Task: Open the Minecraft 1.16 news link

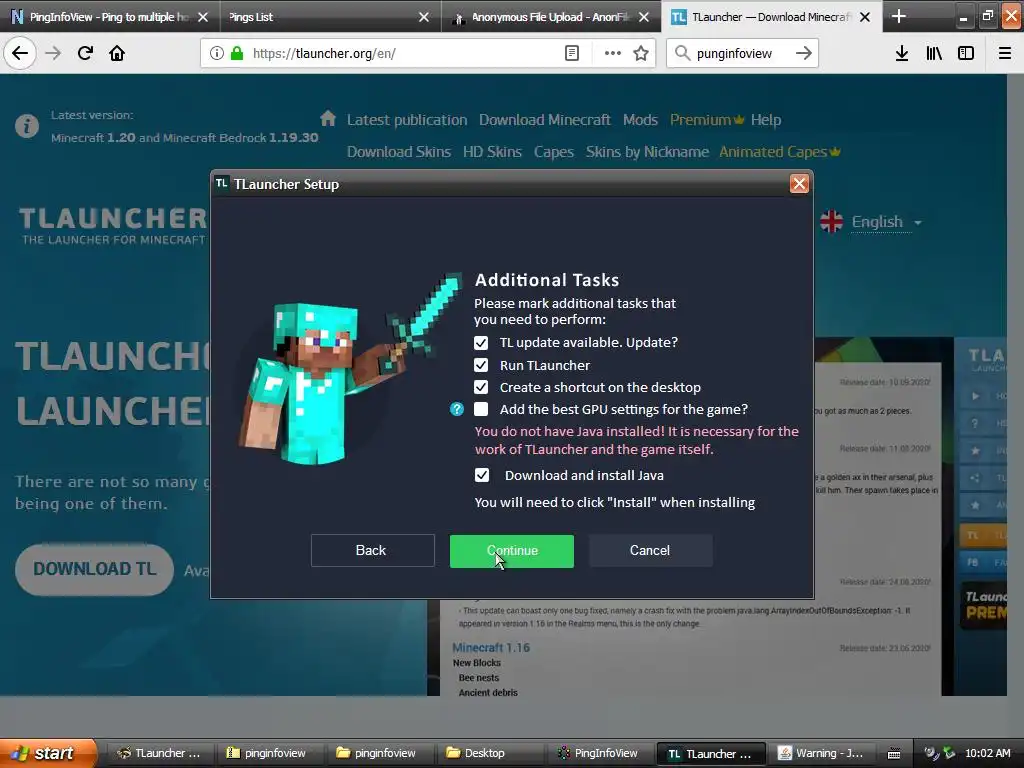Action: pyautogui.click(x=491, y=647)
